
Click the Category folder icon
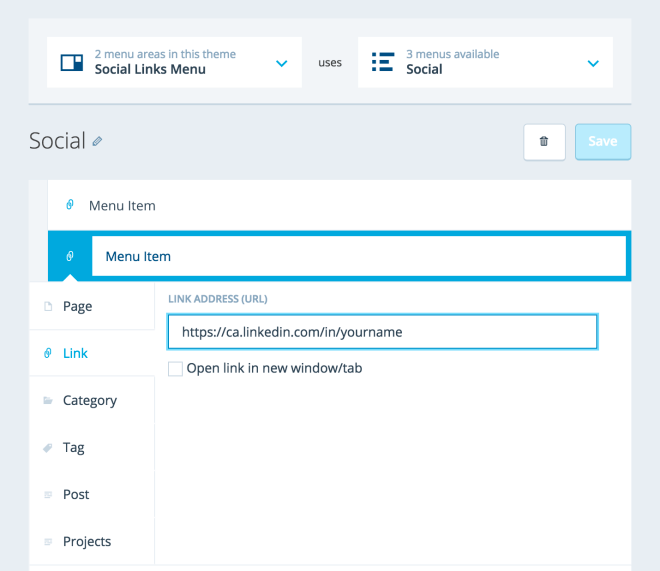(47, 401)
